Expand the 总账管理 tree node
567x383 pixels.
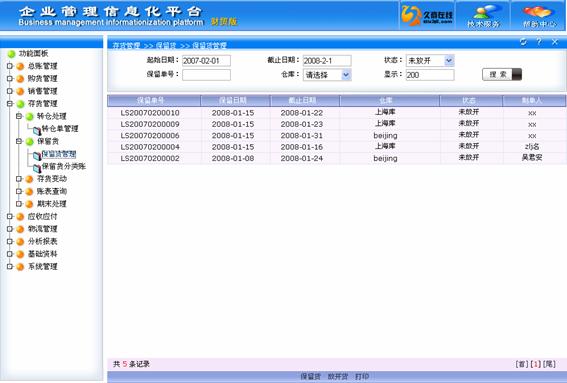tap(10, 66)
